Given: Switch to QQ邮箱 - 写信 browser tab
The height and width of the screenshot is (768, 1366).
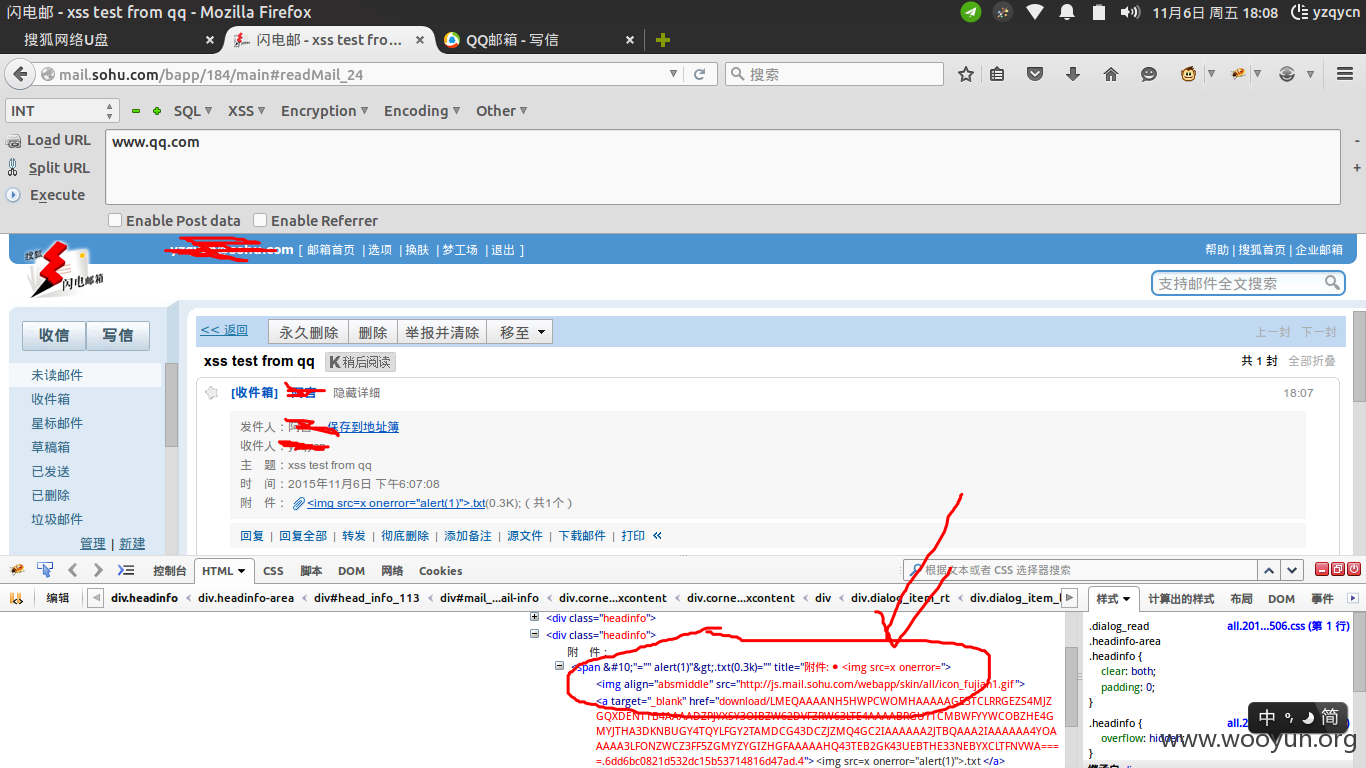Looking at the screenshot, I should tap(539, 40).
